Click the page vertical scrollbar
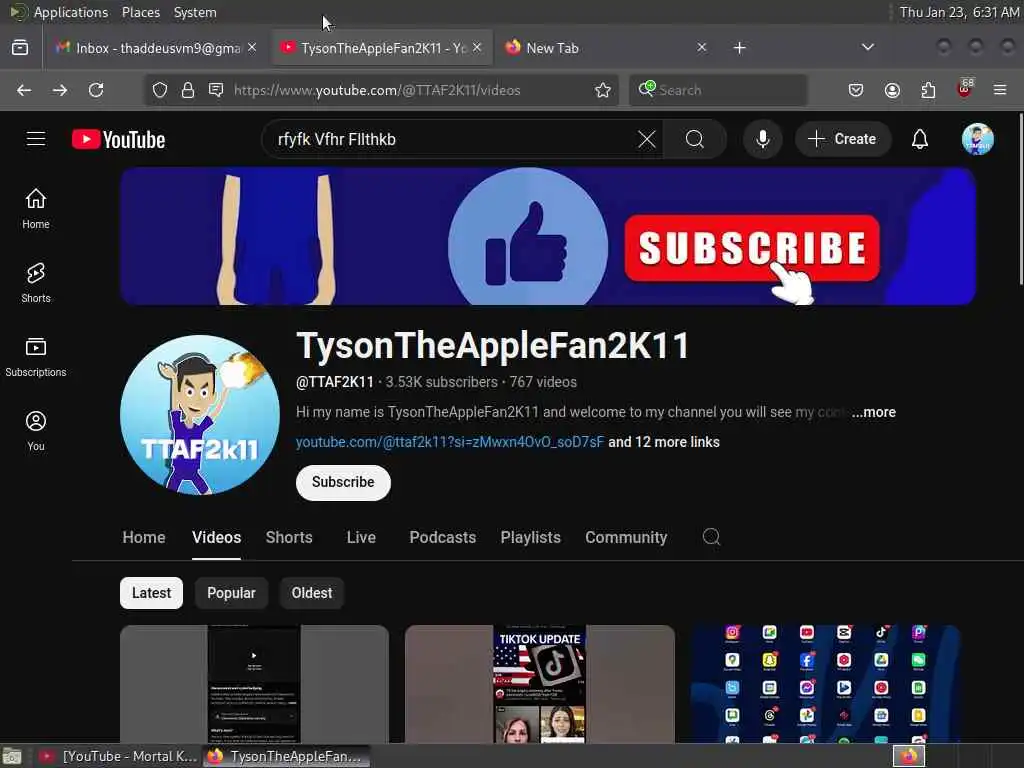Image resolution: width=1024 pixels, height=768 pixels. [x=1020, y=199]
